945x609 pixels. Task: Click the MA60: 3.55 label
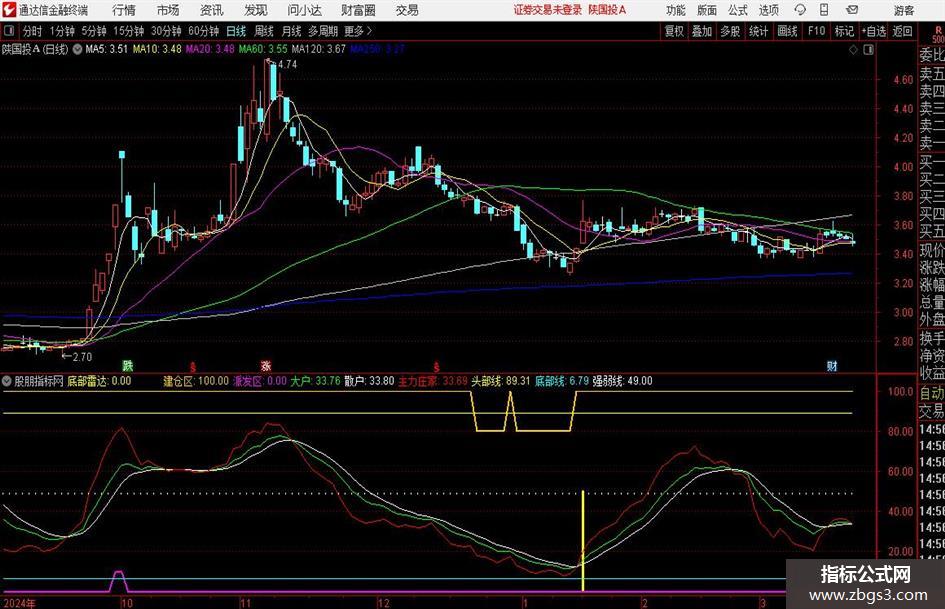coord(263,49)
